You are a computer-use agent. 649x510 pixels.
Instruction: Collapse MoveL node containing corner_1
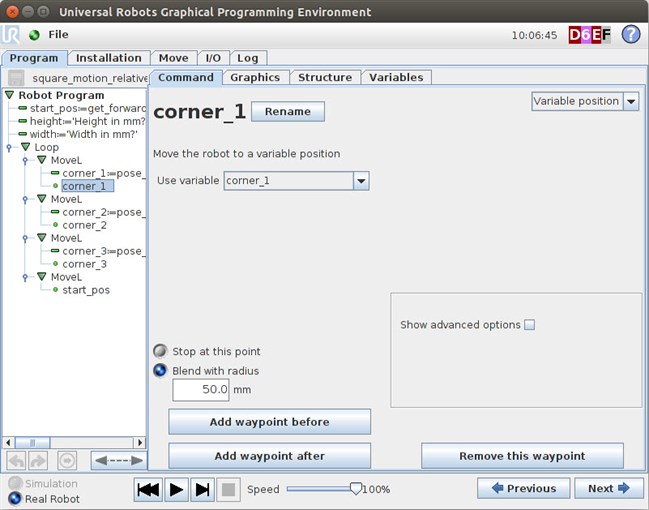(42, 160)
